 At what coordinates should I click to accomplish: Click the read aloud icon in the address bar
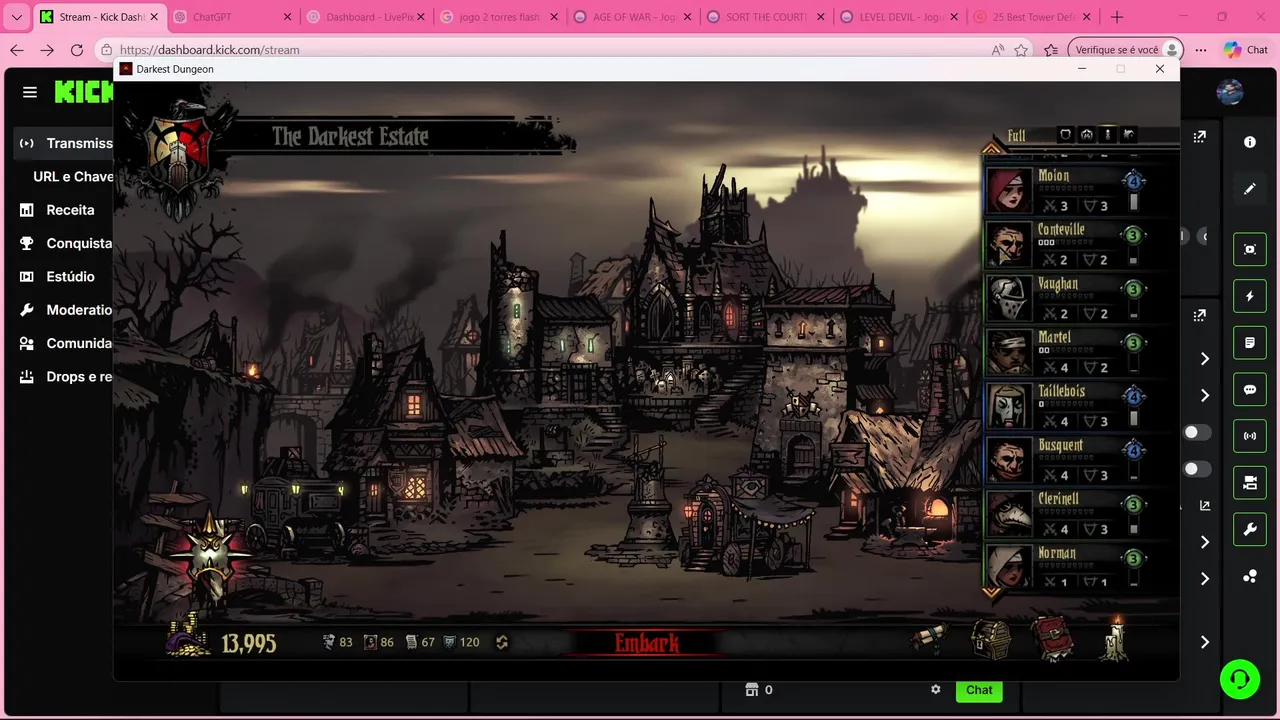tap(997, 50)
